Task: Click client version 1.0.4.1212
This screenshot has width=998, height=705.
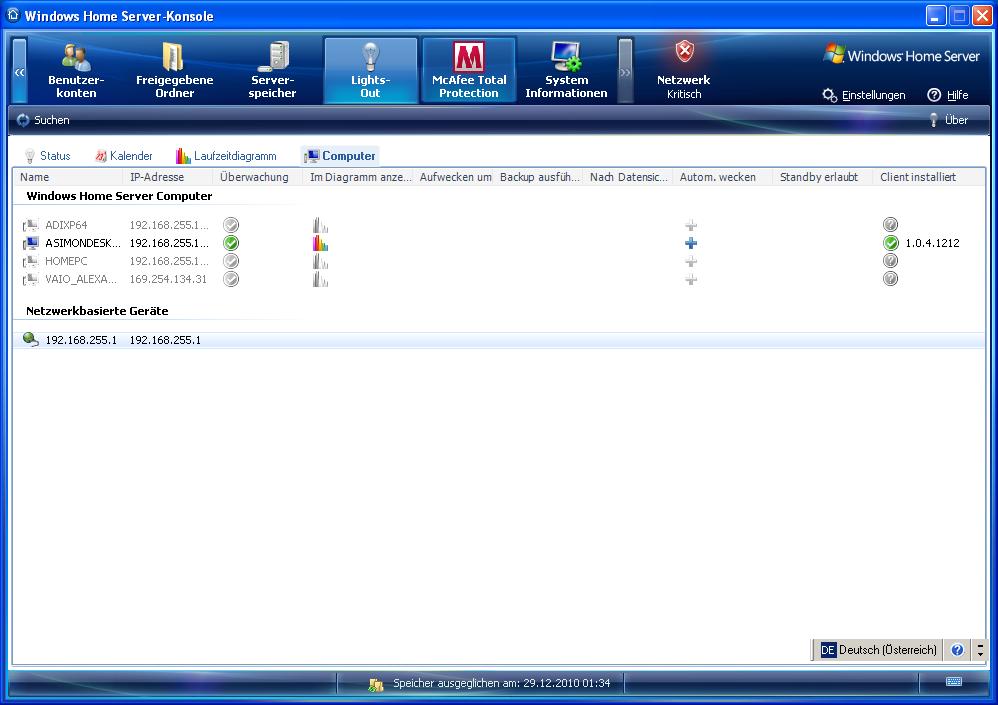Action: click(932, 243)
